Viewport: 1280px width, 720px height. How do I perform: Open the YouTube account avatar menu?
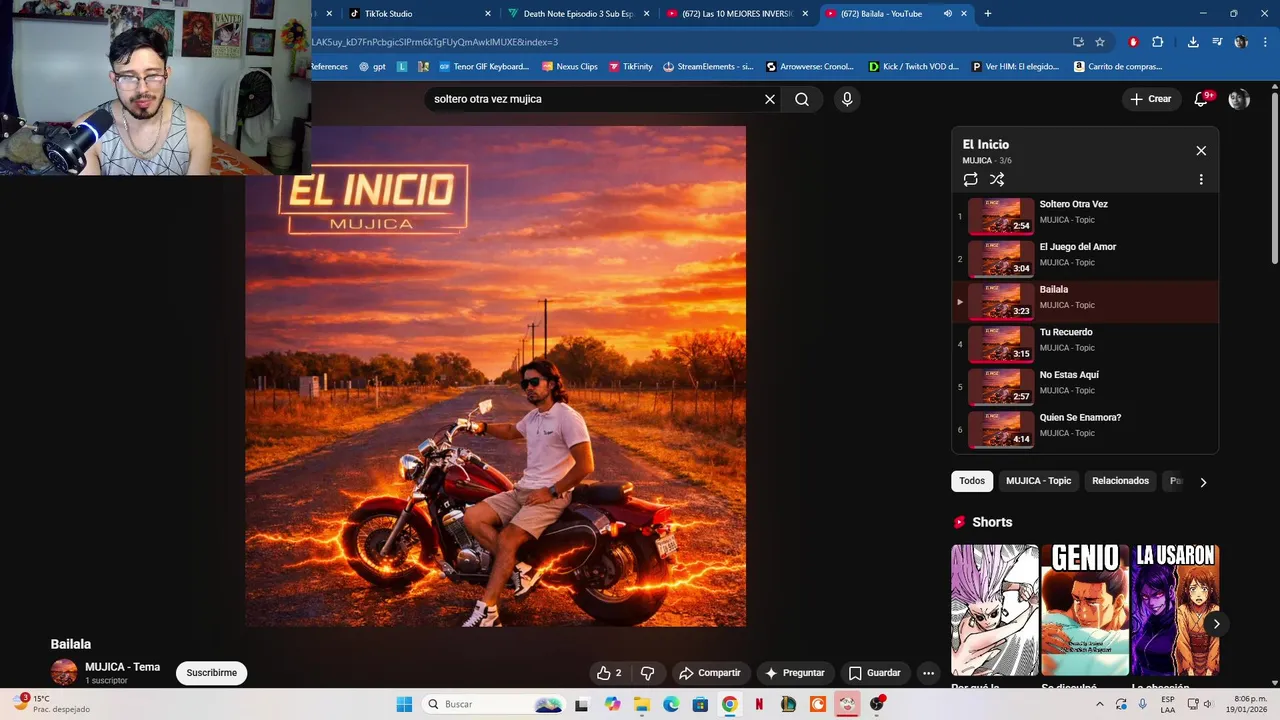1239,99
